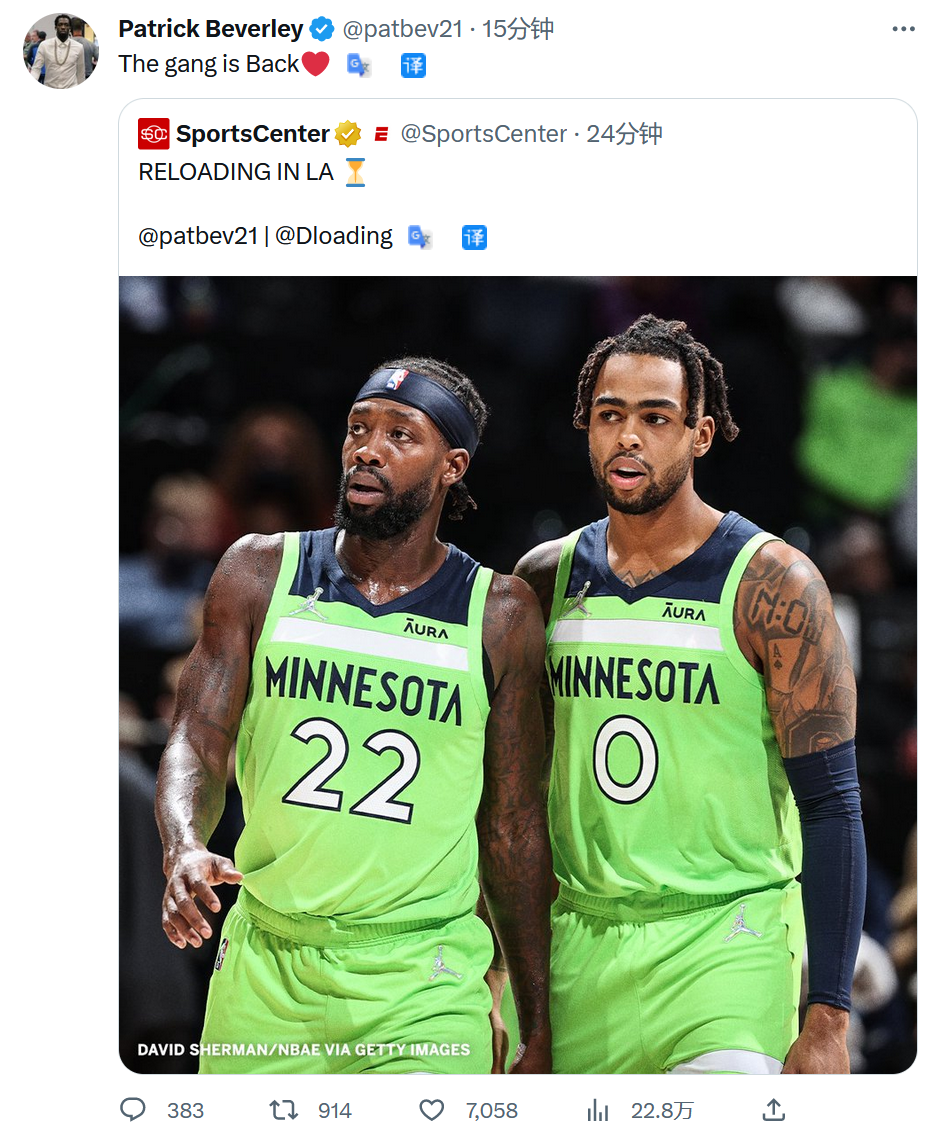Image resolution: width=943 pixels, height=1143 pixels.
Task: Click Patrick Beverley's profile avatar
Action: (61, 51)
